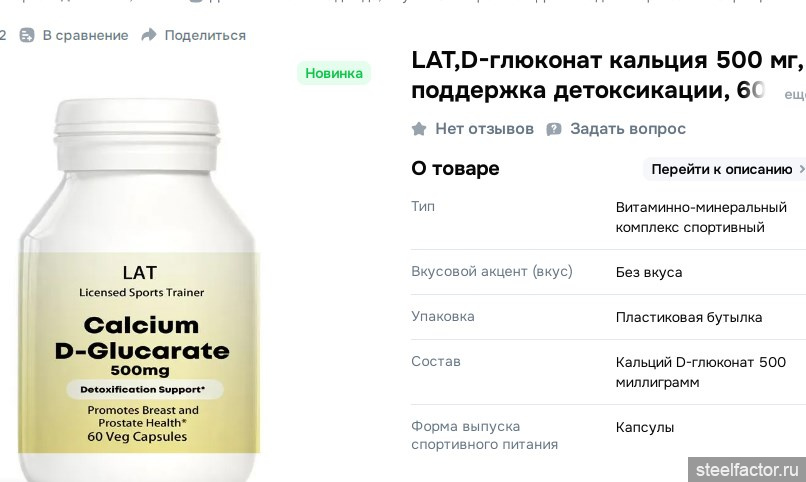
Task: Click the О товаре heading
Action: point(455,169)
